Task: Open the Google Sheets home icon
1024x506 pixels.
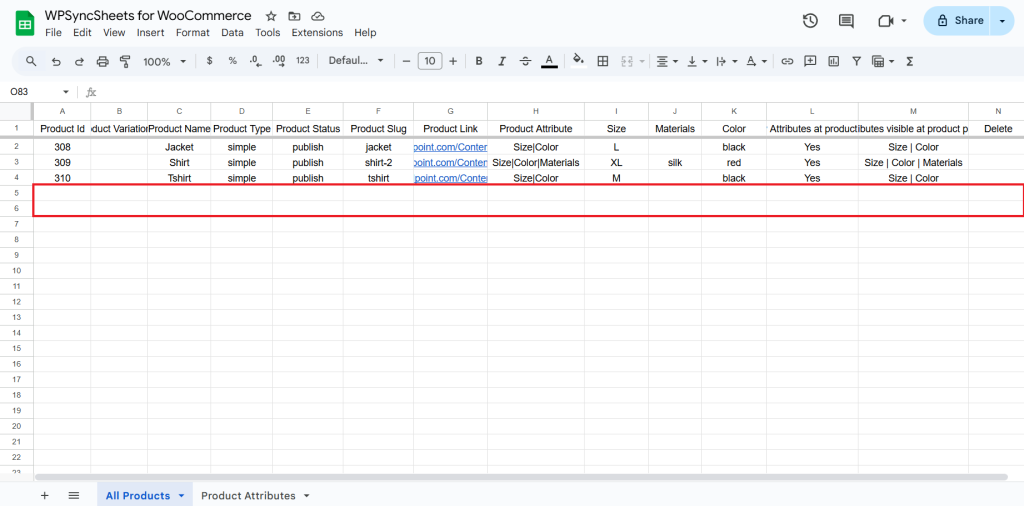Action: tap(25, 24)
